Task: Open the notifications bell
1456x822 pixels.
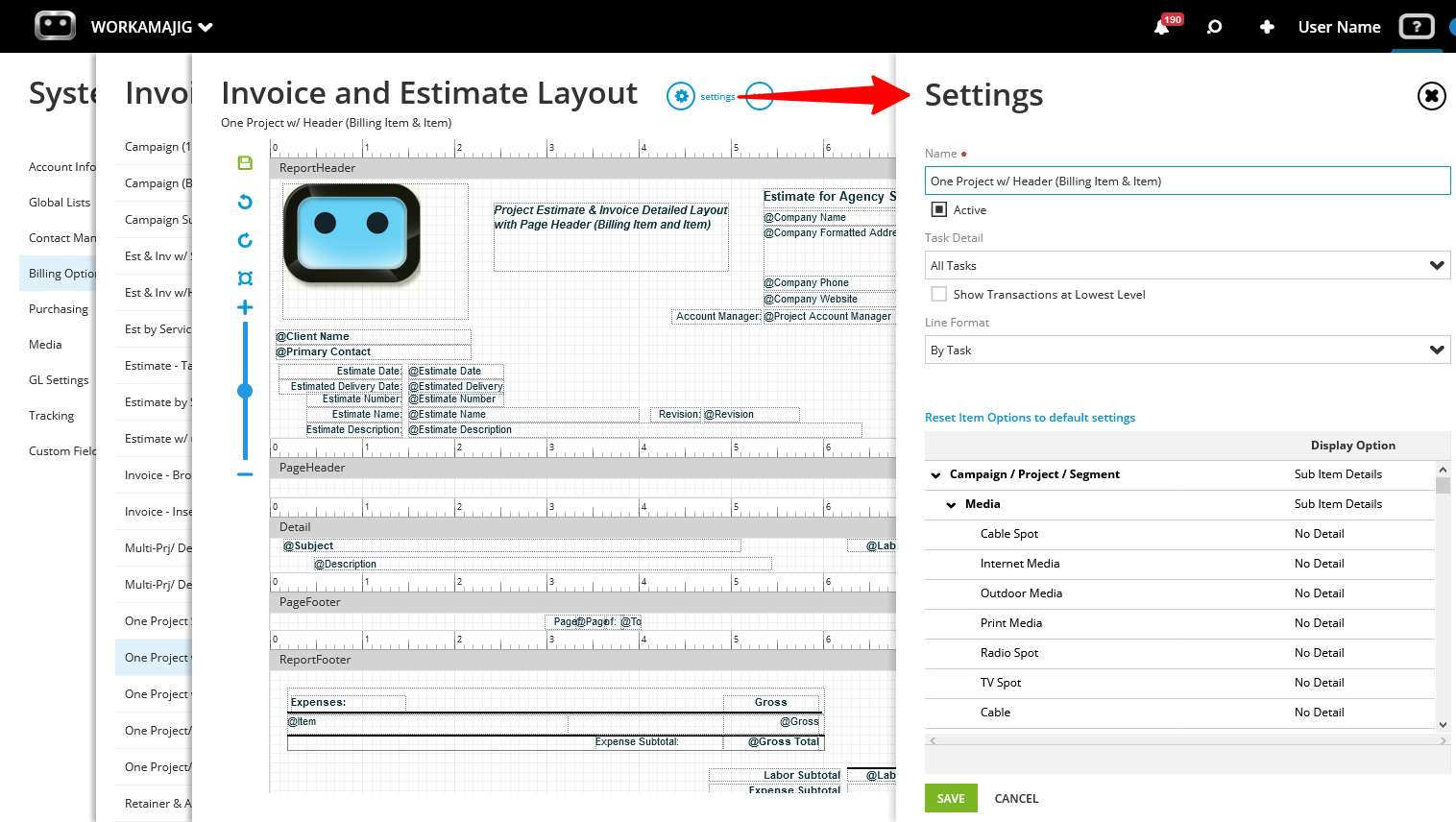Action: coord(1161,27)
